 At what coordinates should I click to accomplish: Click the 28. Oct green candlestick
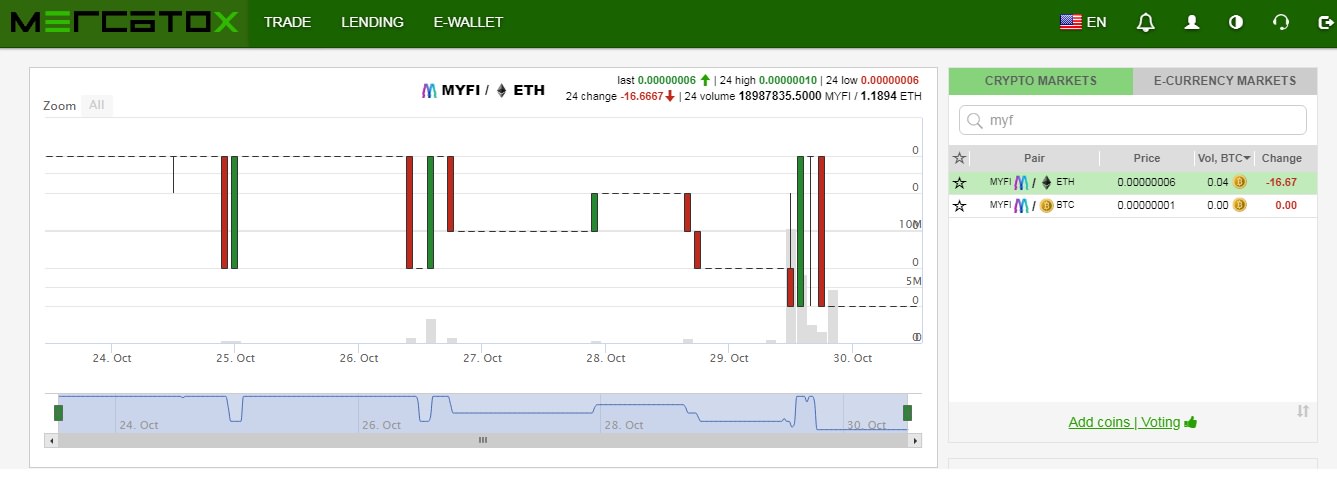(594, 212)
